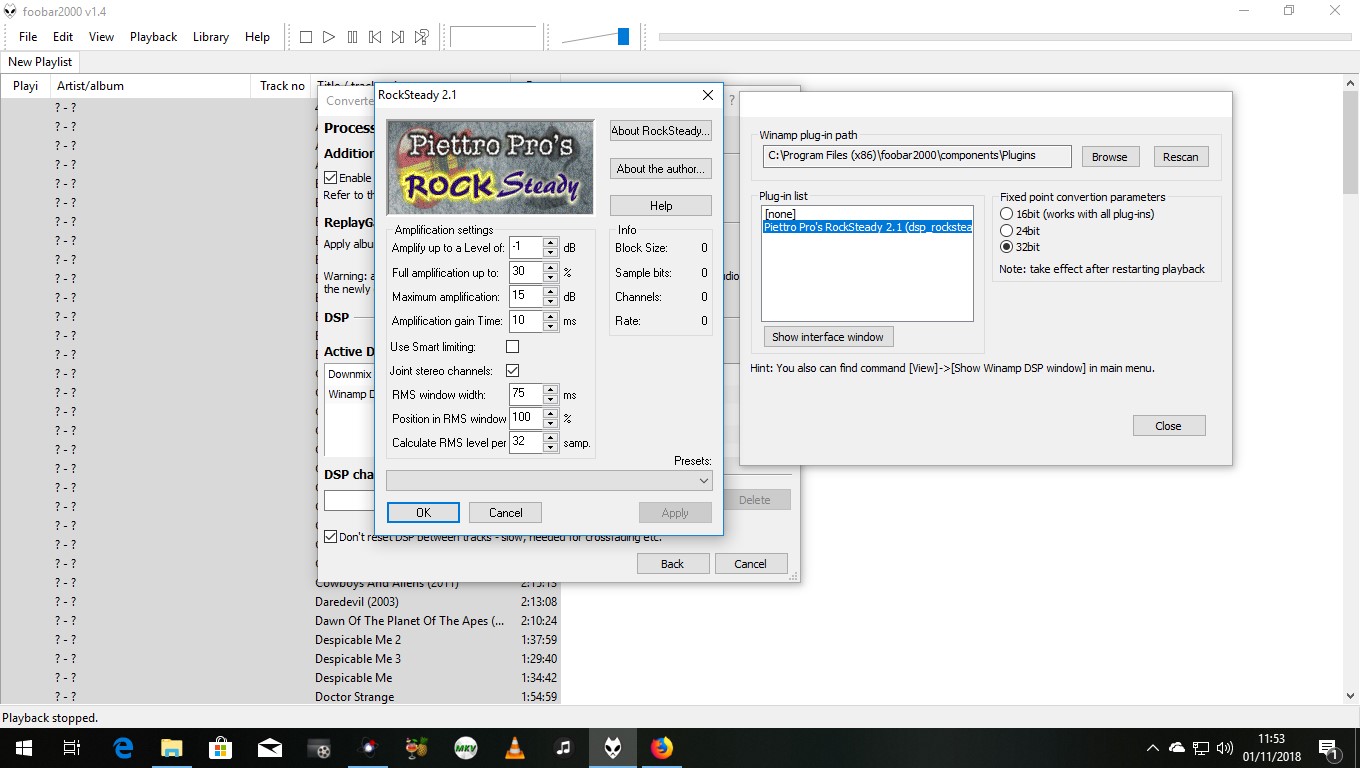Click the volume slider handle

click(x=623, y=37)
